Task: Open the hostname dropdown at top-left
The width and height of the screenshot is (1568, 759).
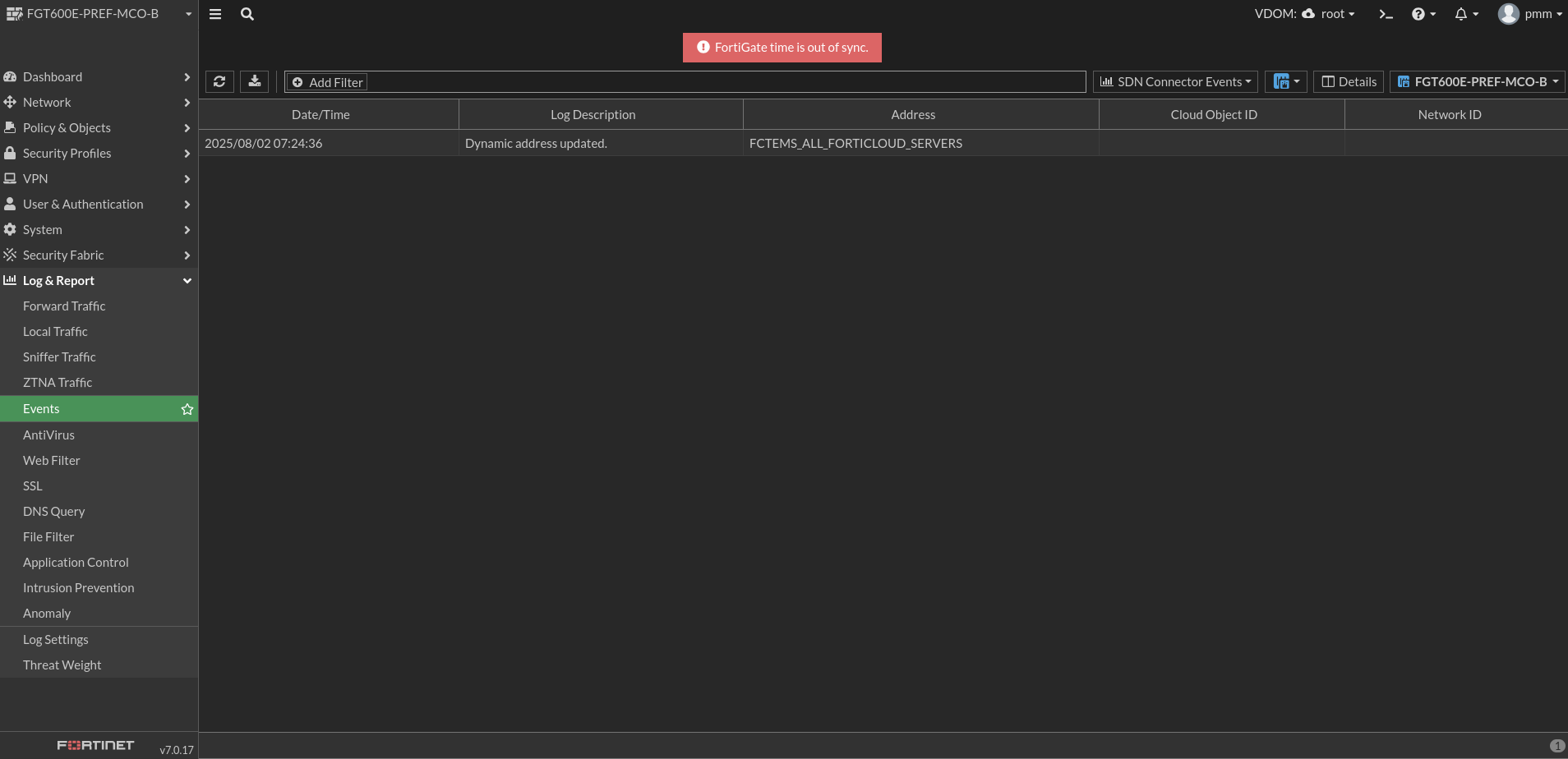Action: (x=99, y=14)
